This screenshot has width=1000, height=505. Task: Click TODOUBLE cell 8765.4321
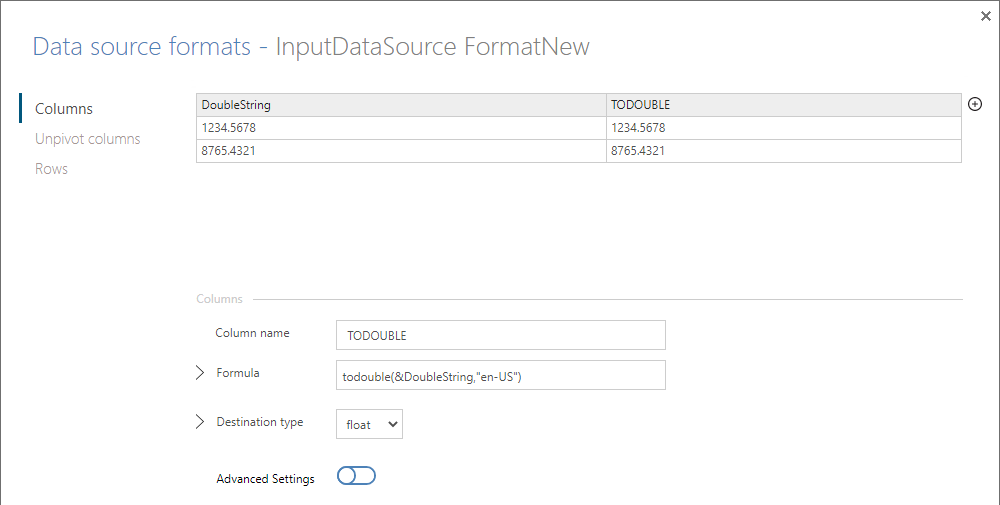[784, 151]
